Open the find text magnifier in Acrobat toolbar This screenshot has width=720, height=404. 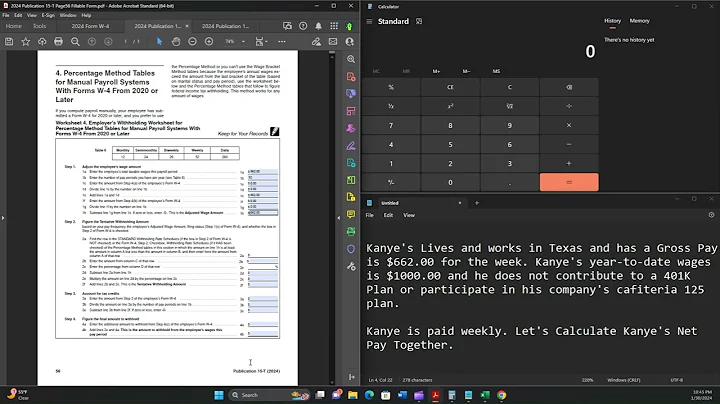75,42
